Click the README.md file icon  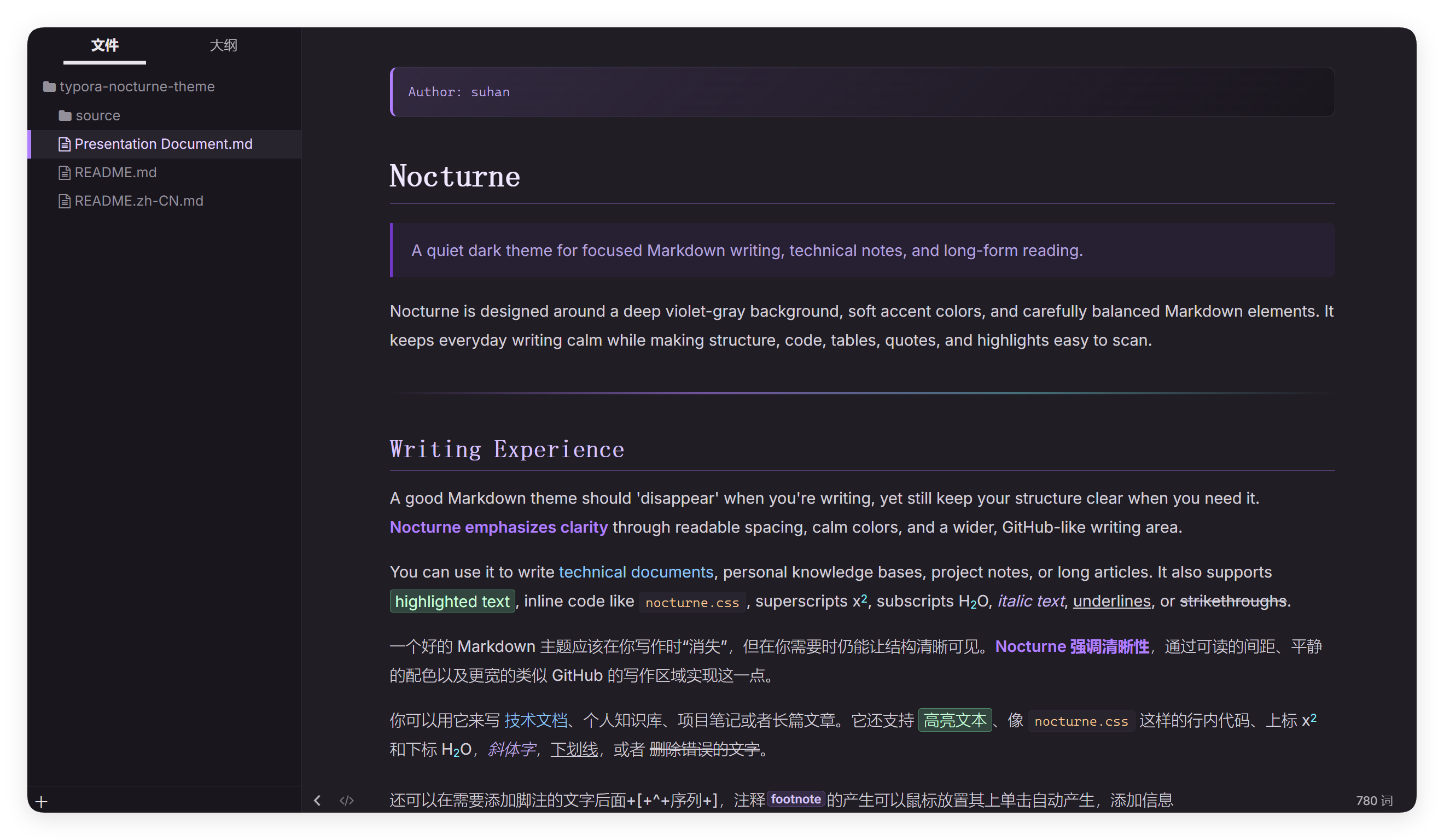pyautogui.click(x=65, y=172)
